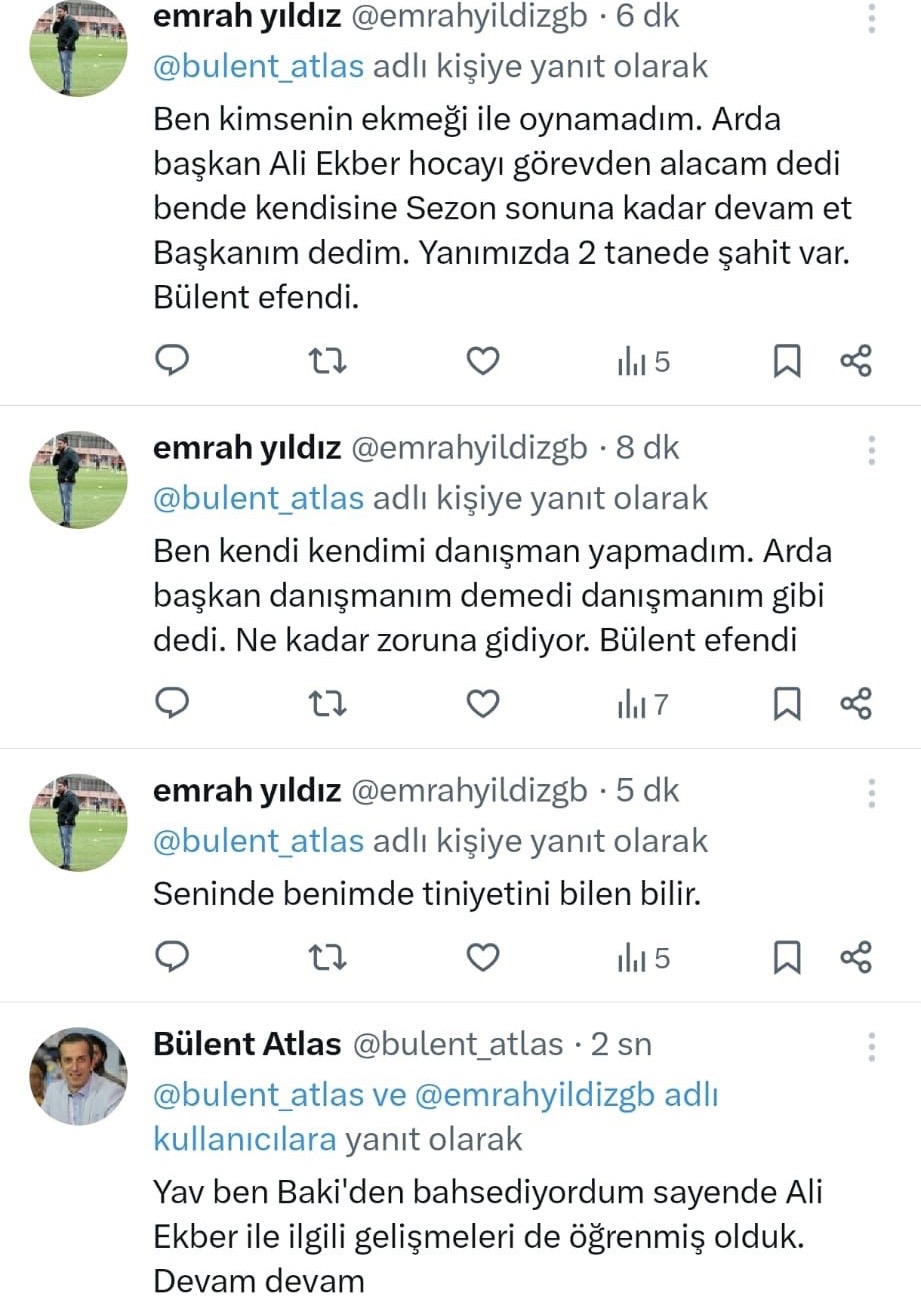
Task: Bookmark the 5 dk emrah yıldız tweet
Action: coord(787,958)
